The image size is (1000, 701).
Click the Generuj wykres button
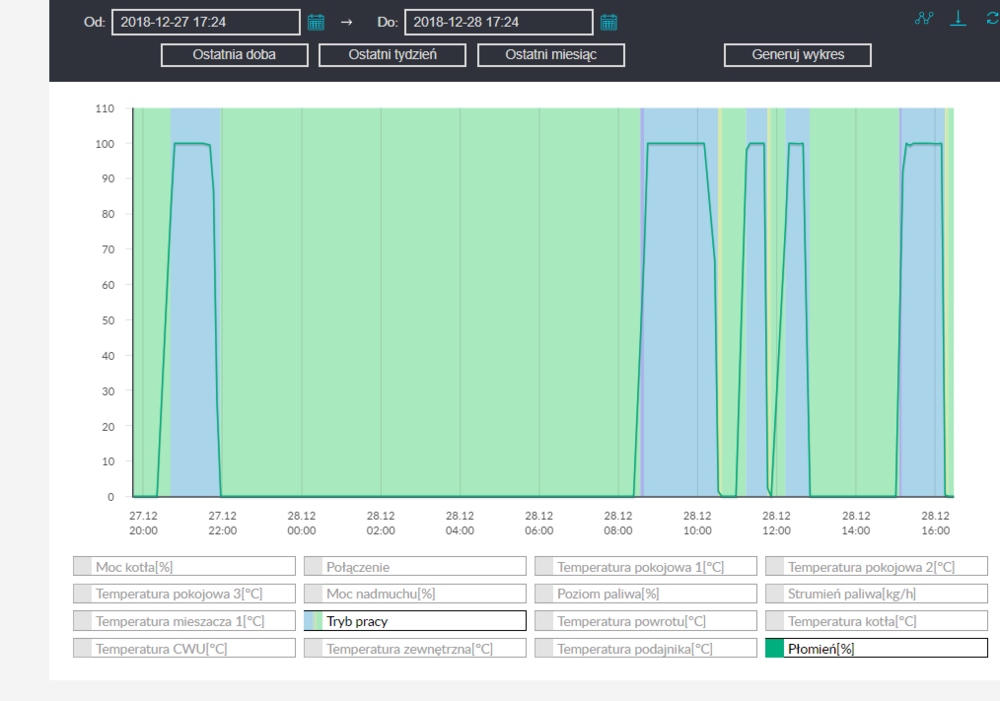pyautogui.click(x=797, y=55)
